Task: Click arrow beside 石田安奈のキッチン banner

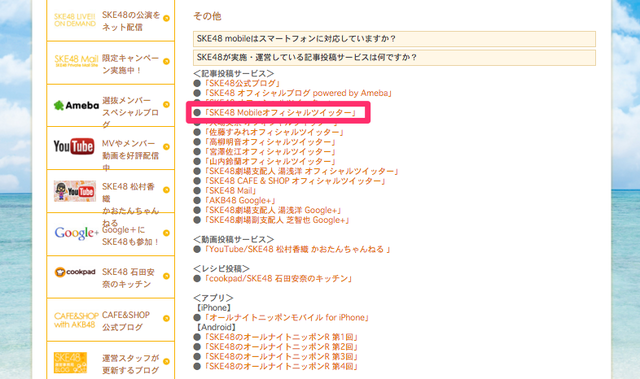Action: coord(166,276)
